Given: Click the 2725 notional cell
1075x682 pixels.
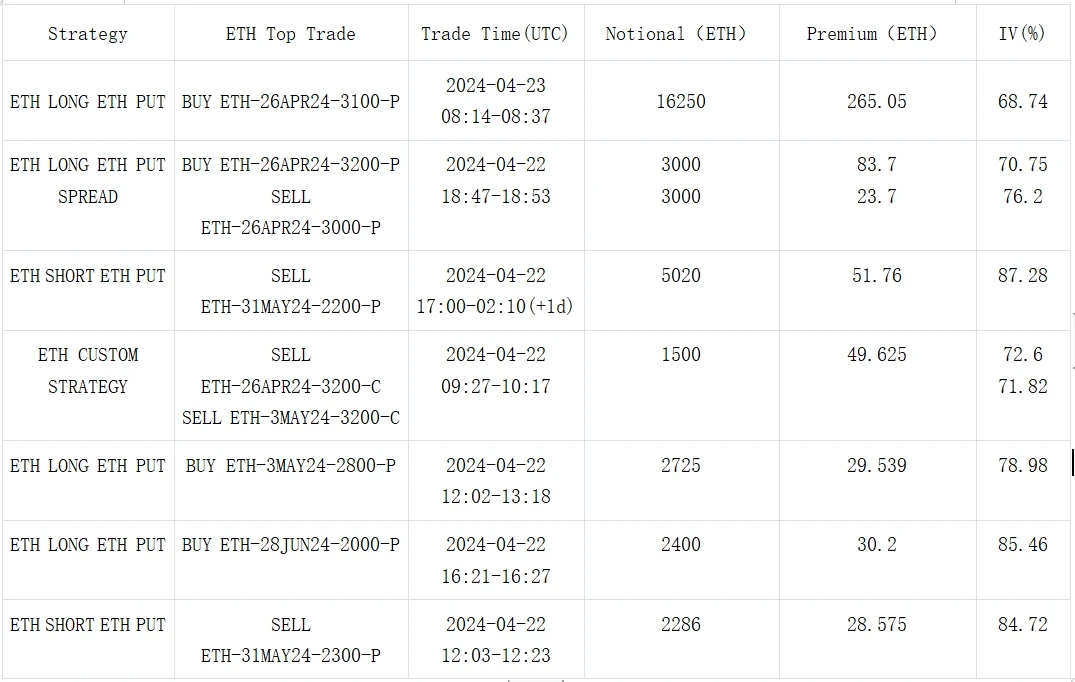Looking at the screenshot, I should (680, 466).
